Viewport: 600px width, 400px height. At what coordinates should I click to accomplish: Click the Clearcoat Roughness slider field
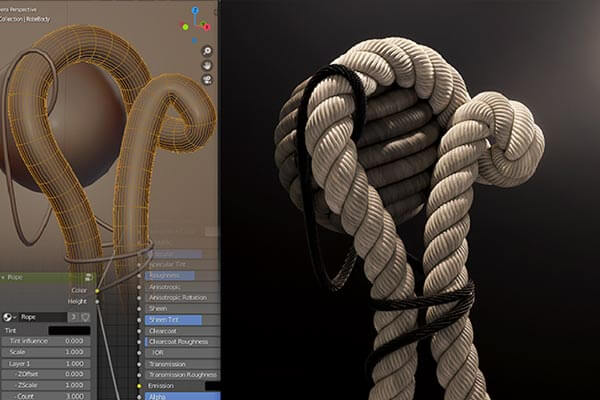182,342
